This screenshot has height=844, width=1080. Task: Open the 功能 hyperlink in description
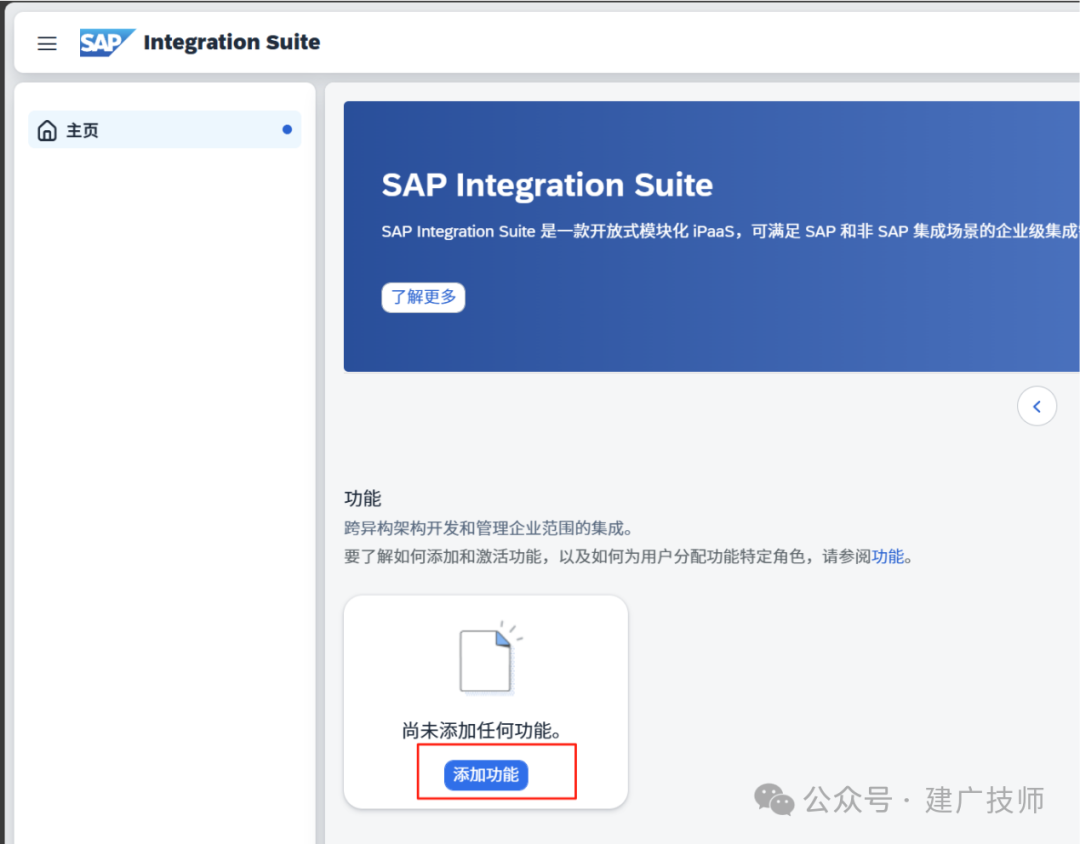click(888, 556)
